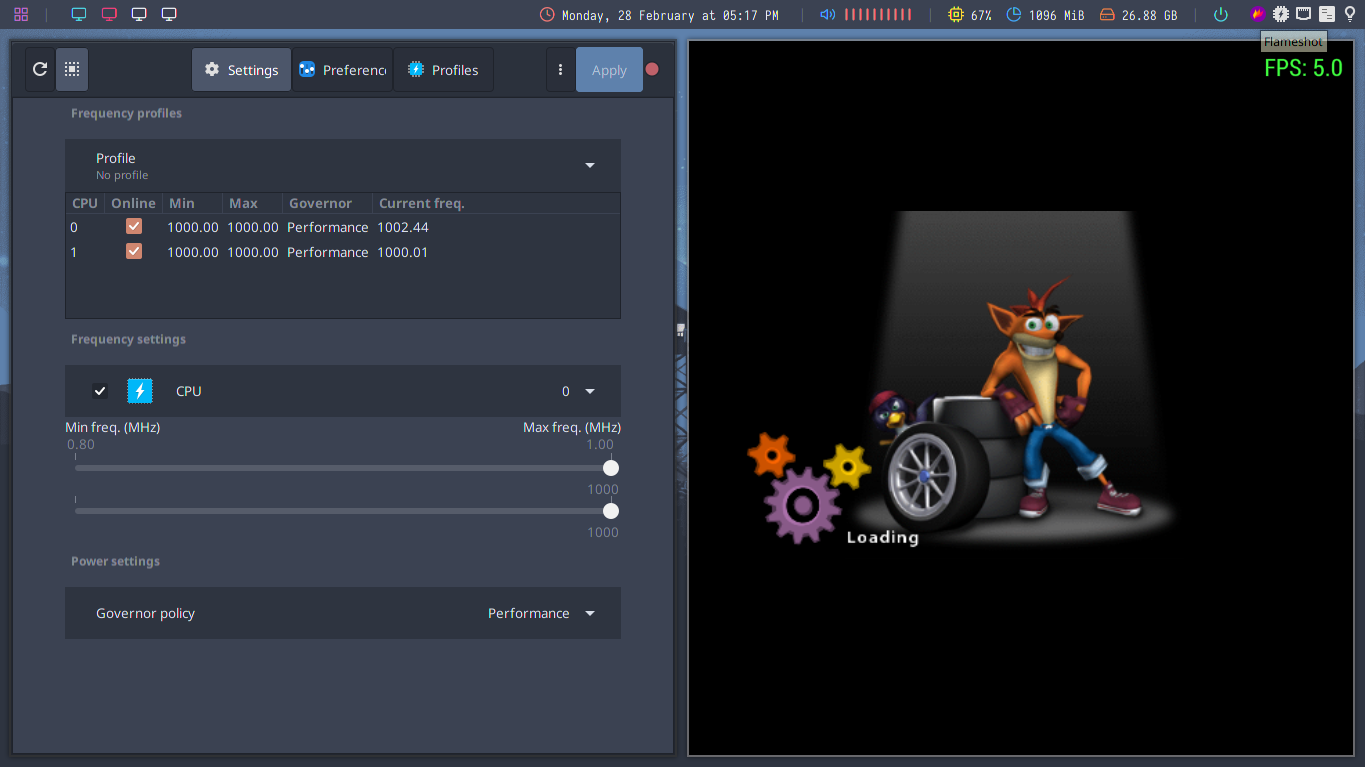Image resolution: width=1365 pixels, height=767 pixels.
Task: Click the red clock icon in top bar
Action: tap(547, 15)
